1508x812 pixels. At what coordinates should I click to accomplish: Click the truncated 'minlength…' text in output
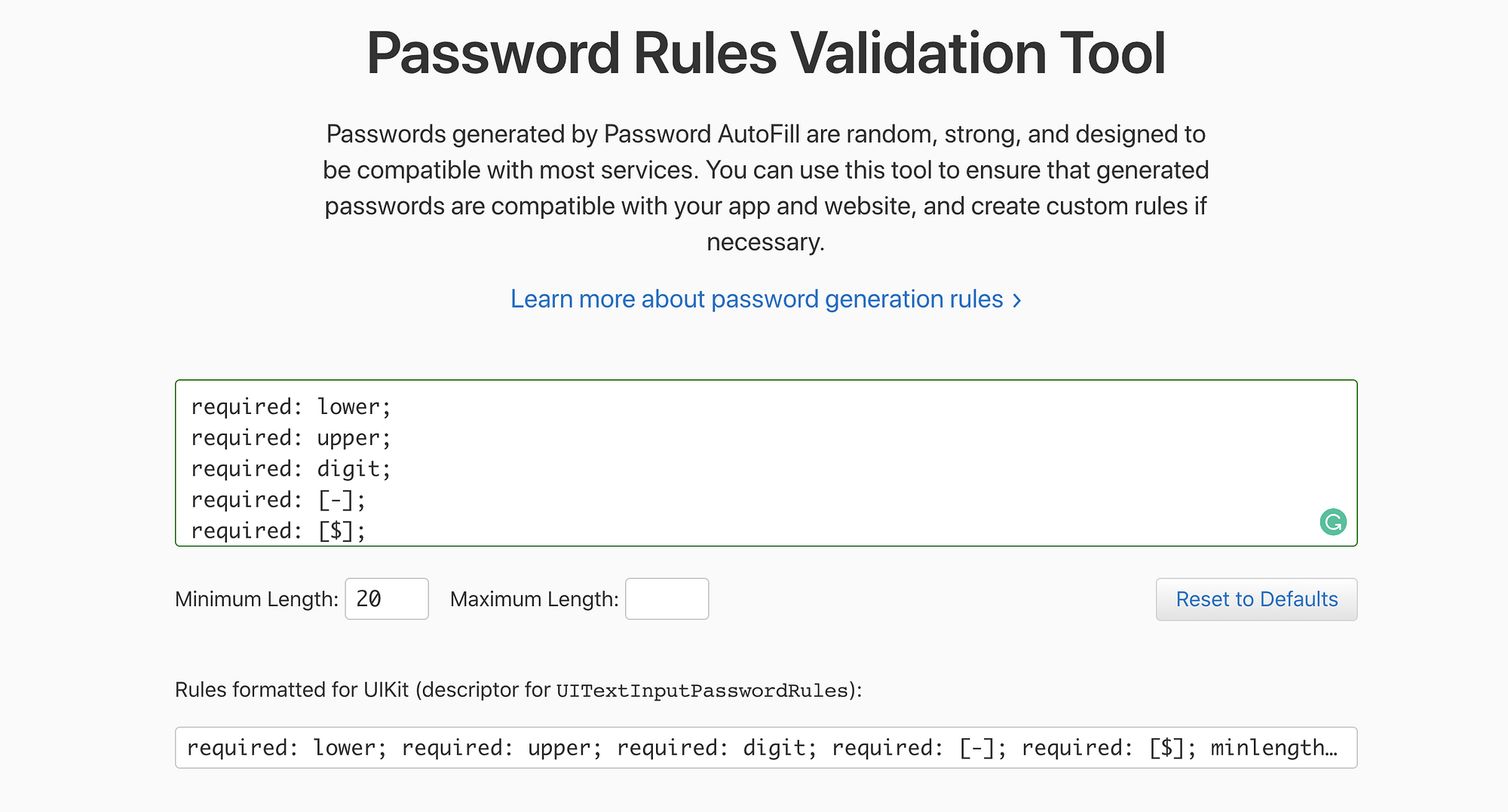[x=1274, y=748]
